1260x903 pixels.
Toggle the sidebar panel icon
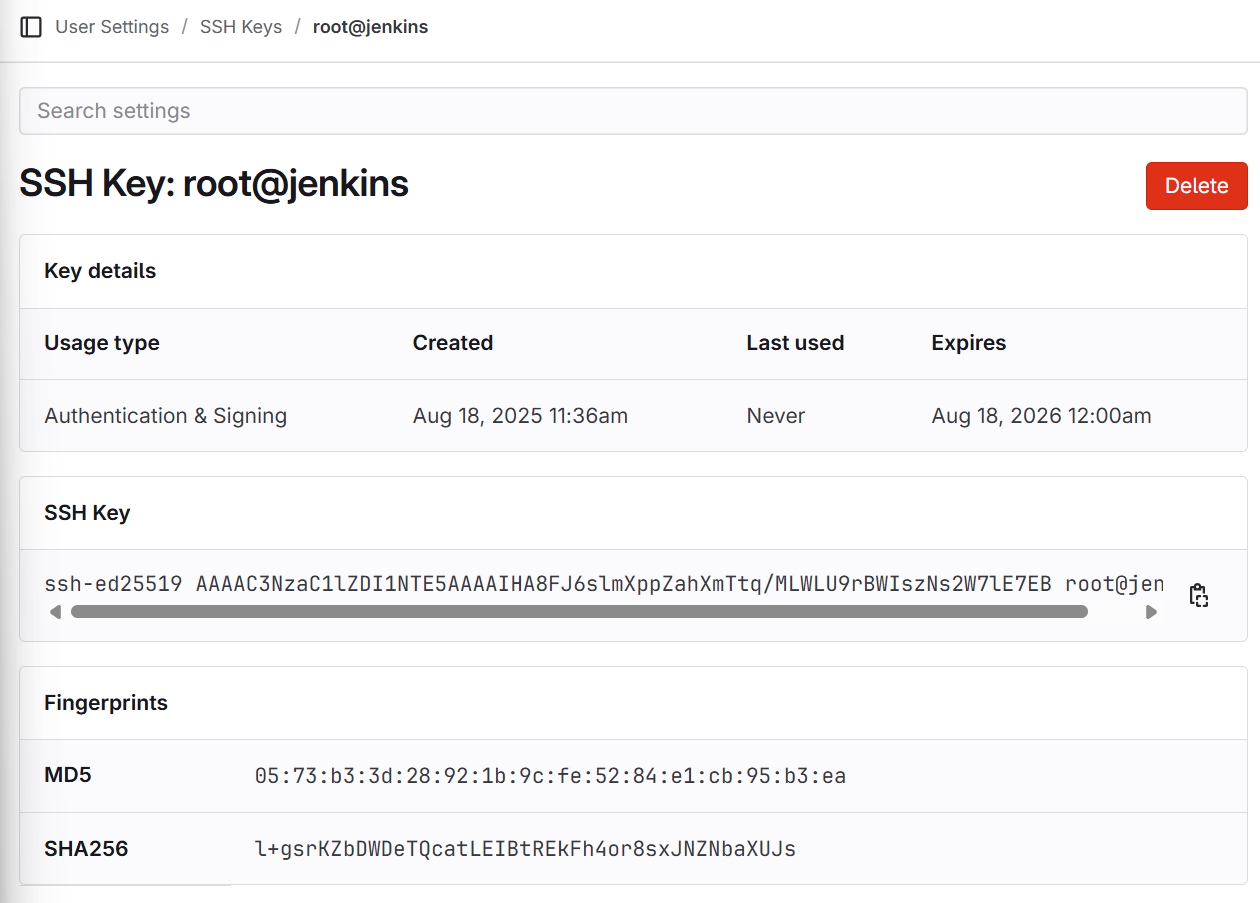(x=31, y=27)
